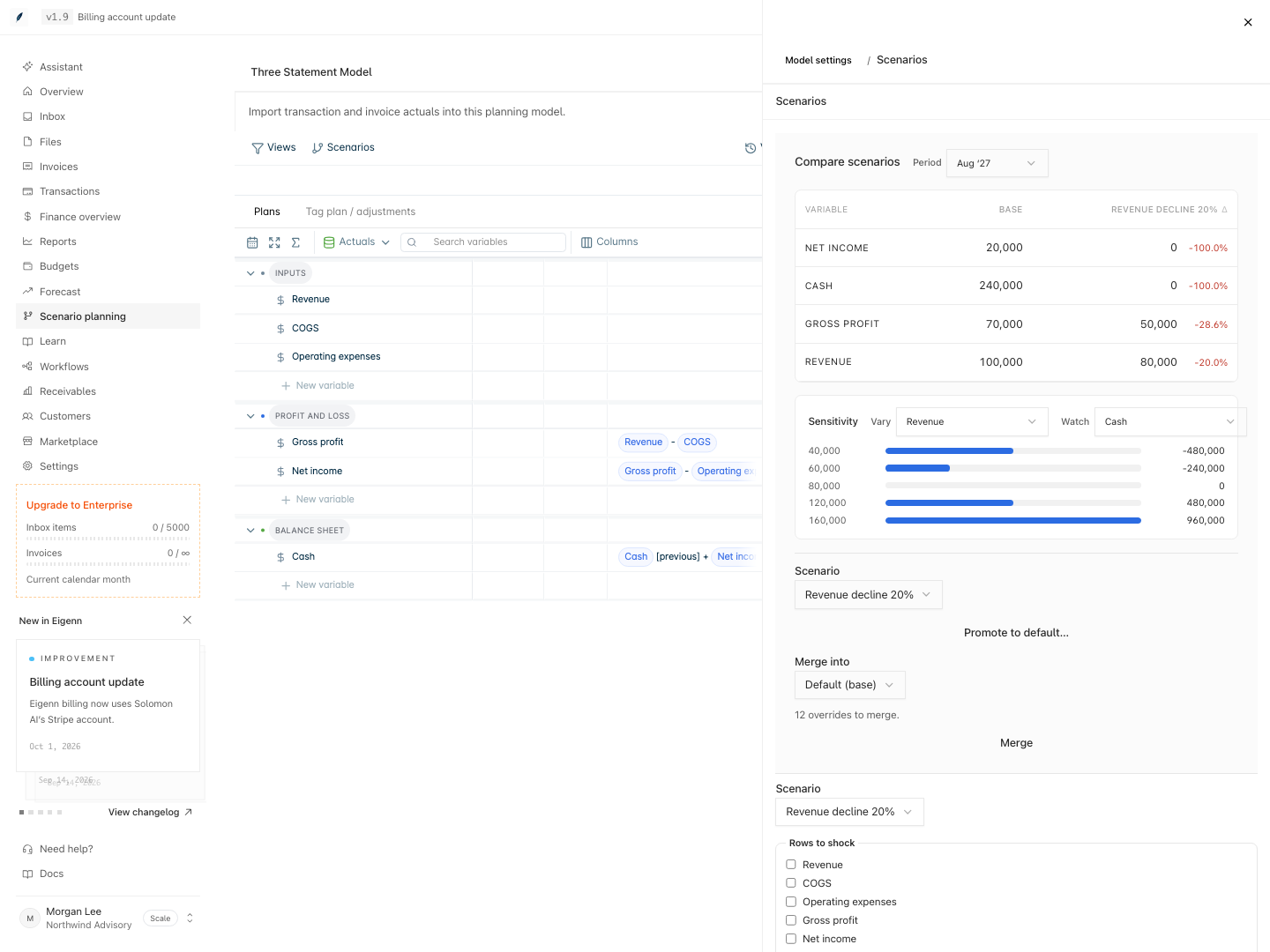
Task: Click the COGS chip in Gross profit formula
Action: [x=697, y=443]
